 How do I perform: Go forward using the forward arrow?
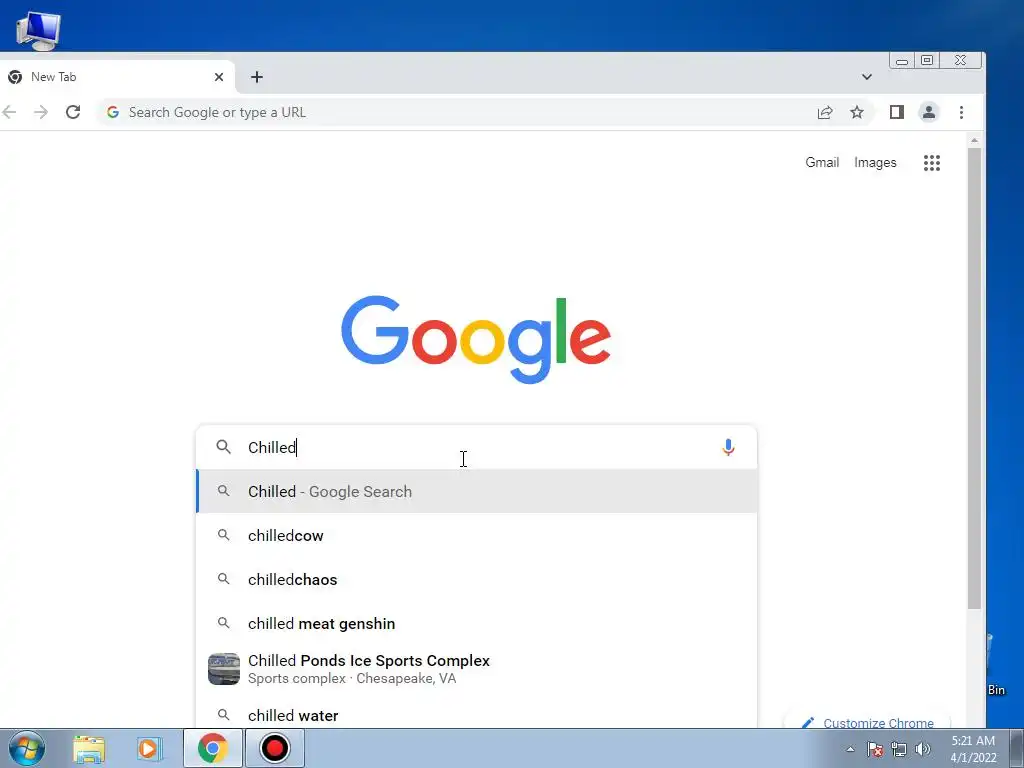(x=41, y=112)
